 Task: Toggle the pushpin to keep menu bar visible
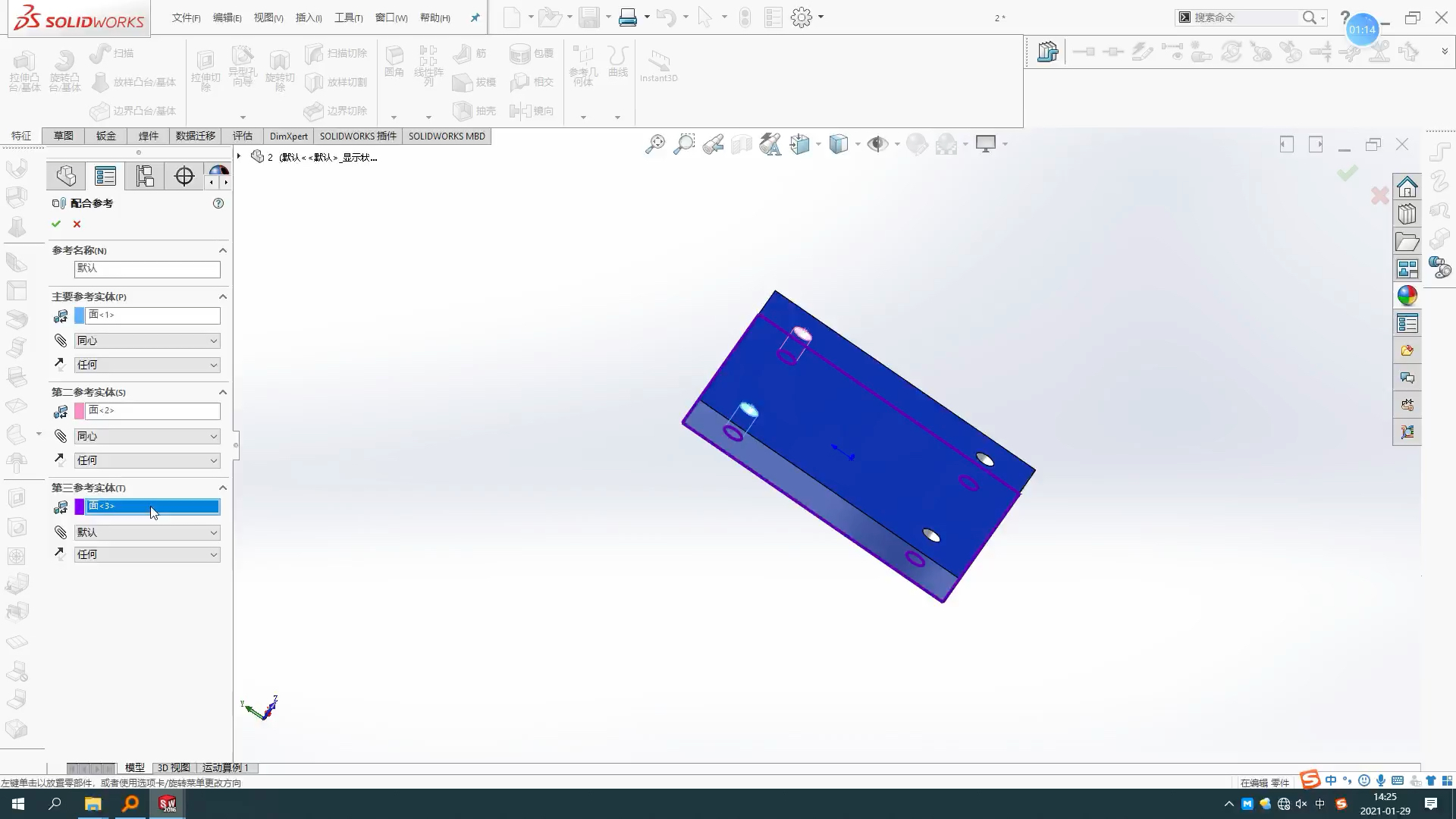[x=474, y=17]
